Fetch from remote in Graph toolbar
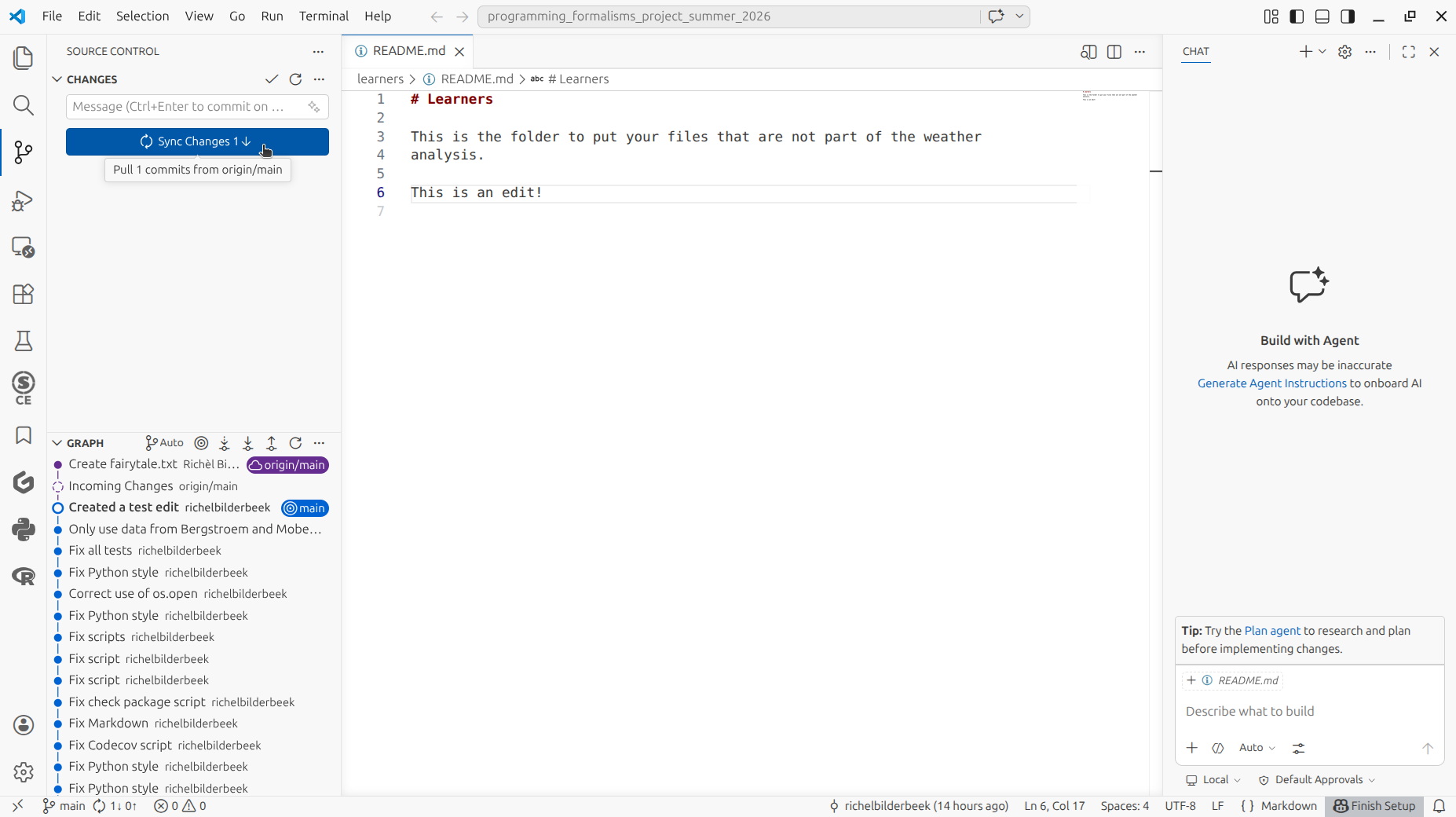Viewport: 1456px width, 817px height. click(x=225, y=443)
